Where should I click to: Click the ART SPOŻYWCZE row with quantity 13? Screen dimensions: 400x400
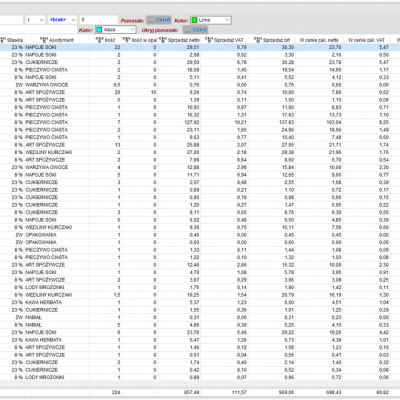click(x=200, y=145)
